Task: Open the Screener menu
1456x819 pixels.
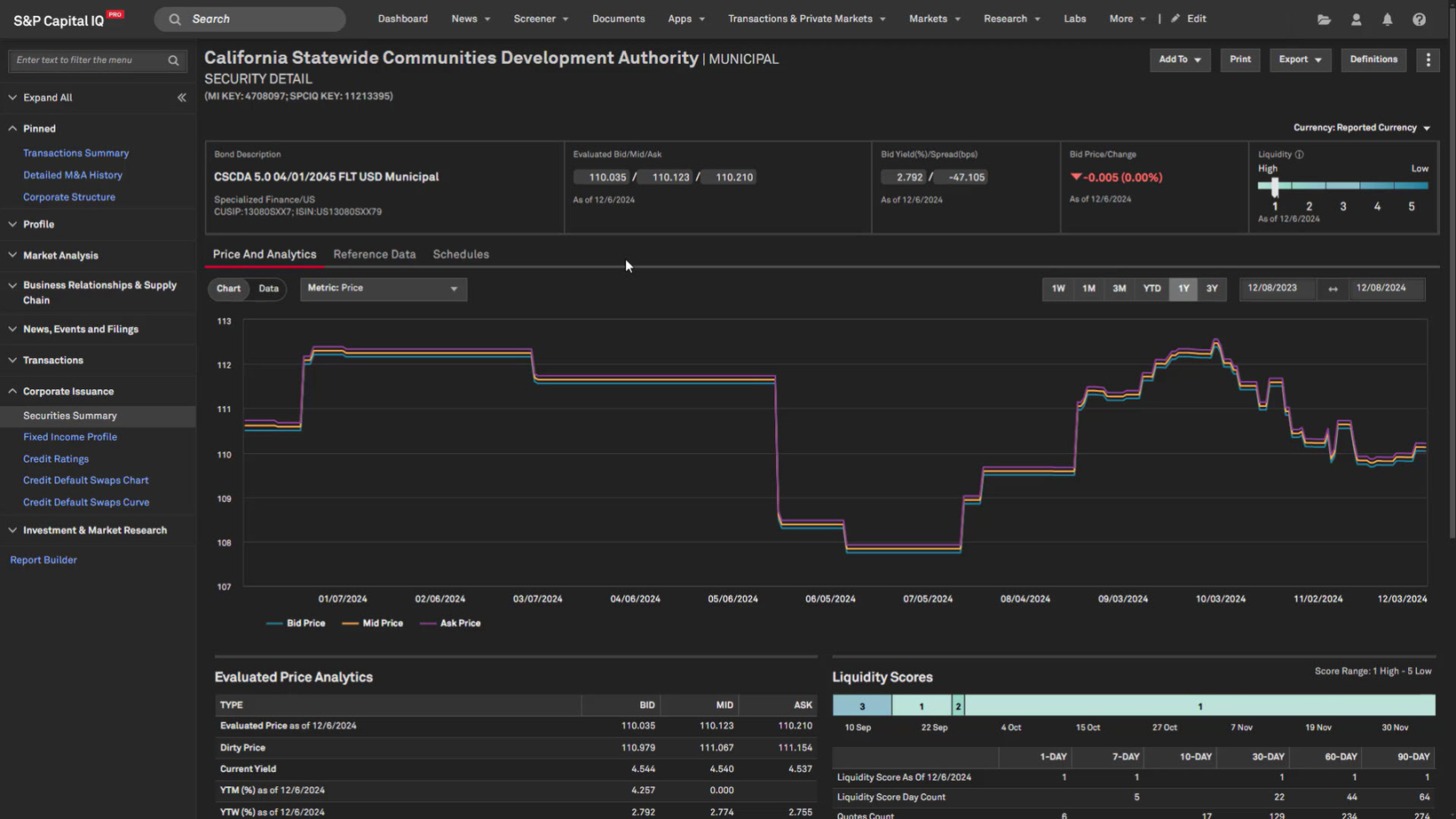Action: pos(541,19)
